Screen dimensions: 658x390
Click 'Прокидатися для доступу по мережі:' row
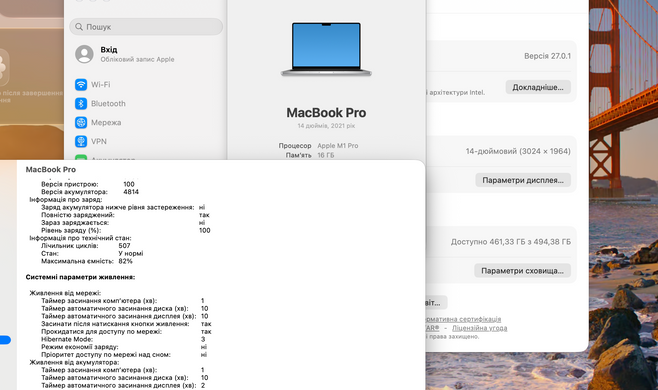click(126, 332)
